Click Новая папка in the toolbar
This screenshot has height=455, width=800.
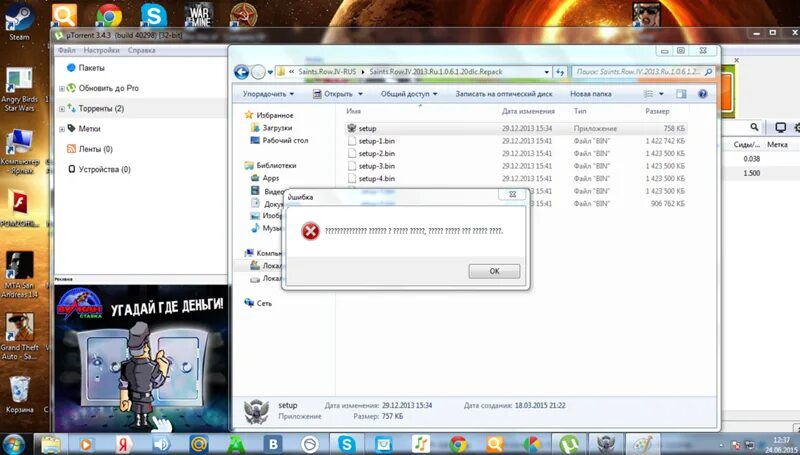590,94
